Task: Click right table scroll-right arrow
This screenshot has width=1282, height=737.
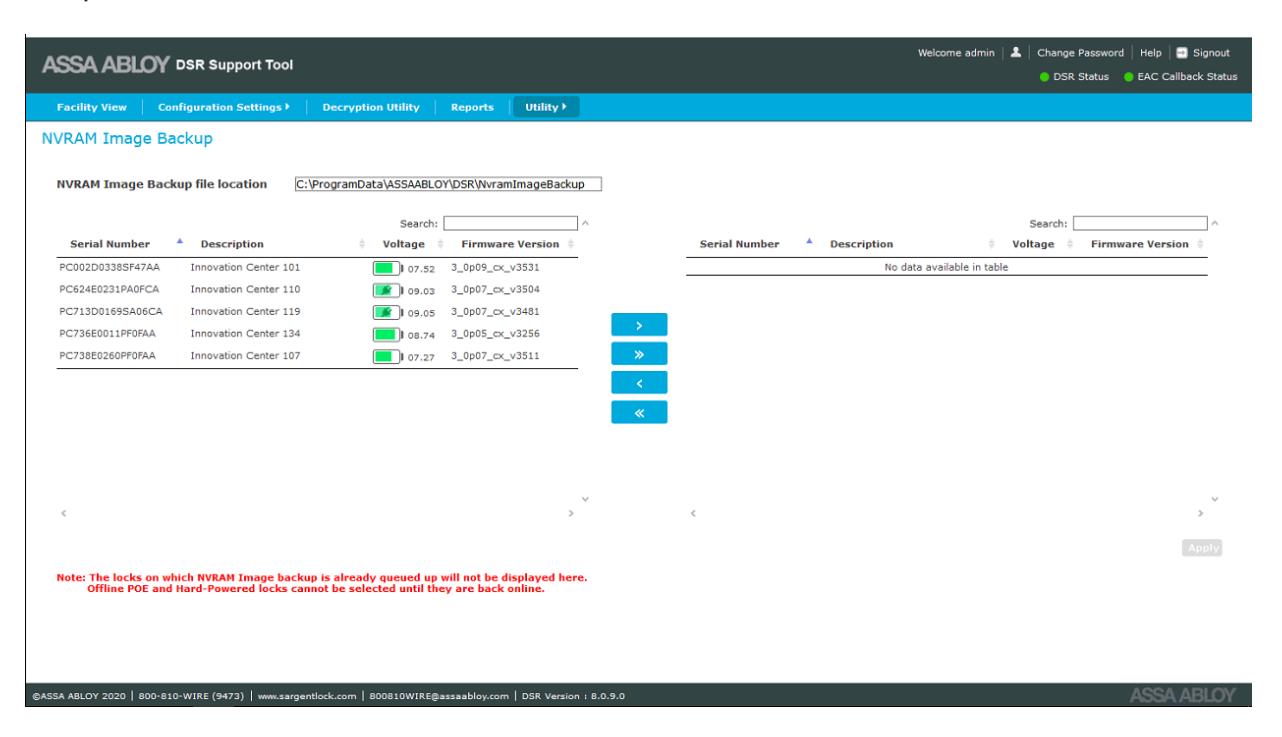Action: point(1202,513)
